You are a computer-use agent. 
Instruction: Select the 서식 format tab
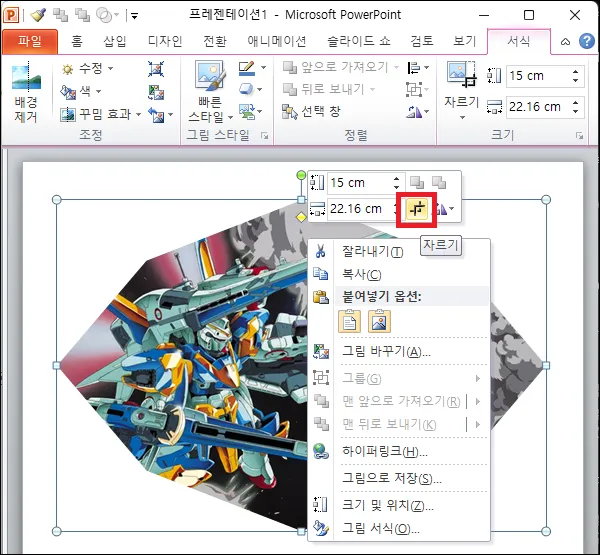(x=518, y=41)
